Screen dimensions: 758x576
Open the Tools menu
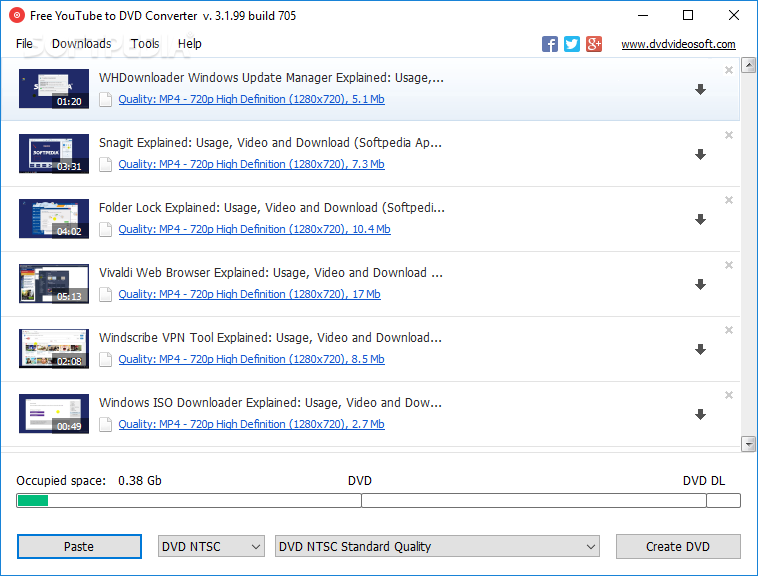(145, 44)
